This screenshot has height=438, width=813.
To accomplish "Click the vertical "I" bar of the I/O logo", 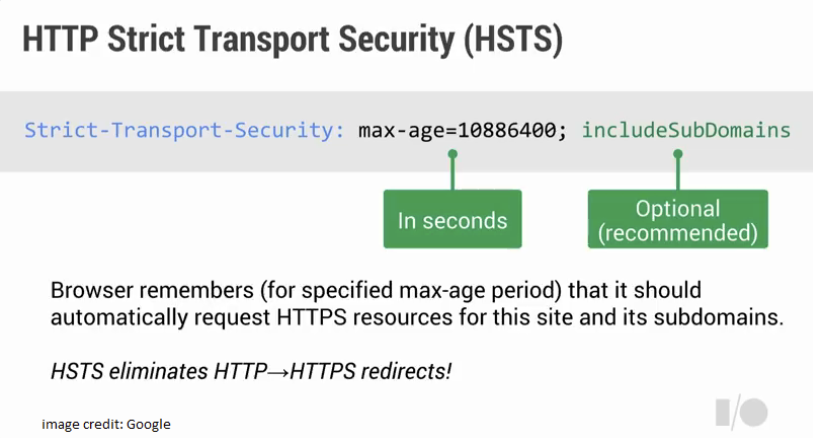I will tap(722, 412).
